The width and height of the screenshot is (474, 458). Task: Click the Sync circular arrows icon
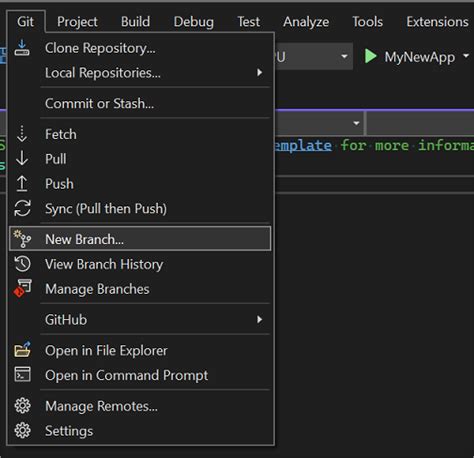tap(22, 208)
